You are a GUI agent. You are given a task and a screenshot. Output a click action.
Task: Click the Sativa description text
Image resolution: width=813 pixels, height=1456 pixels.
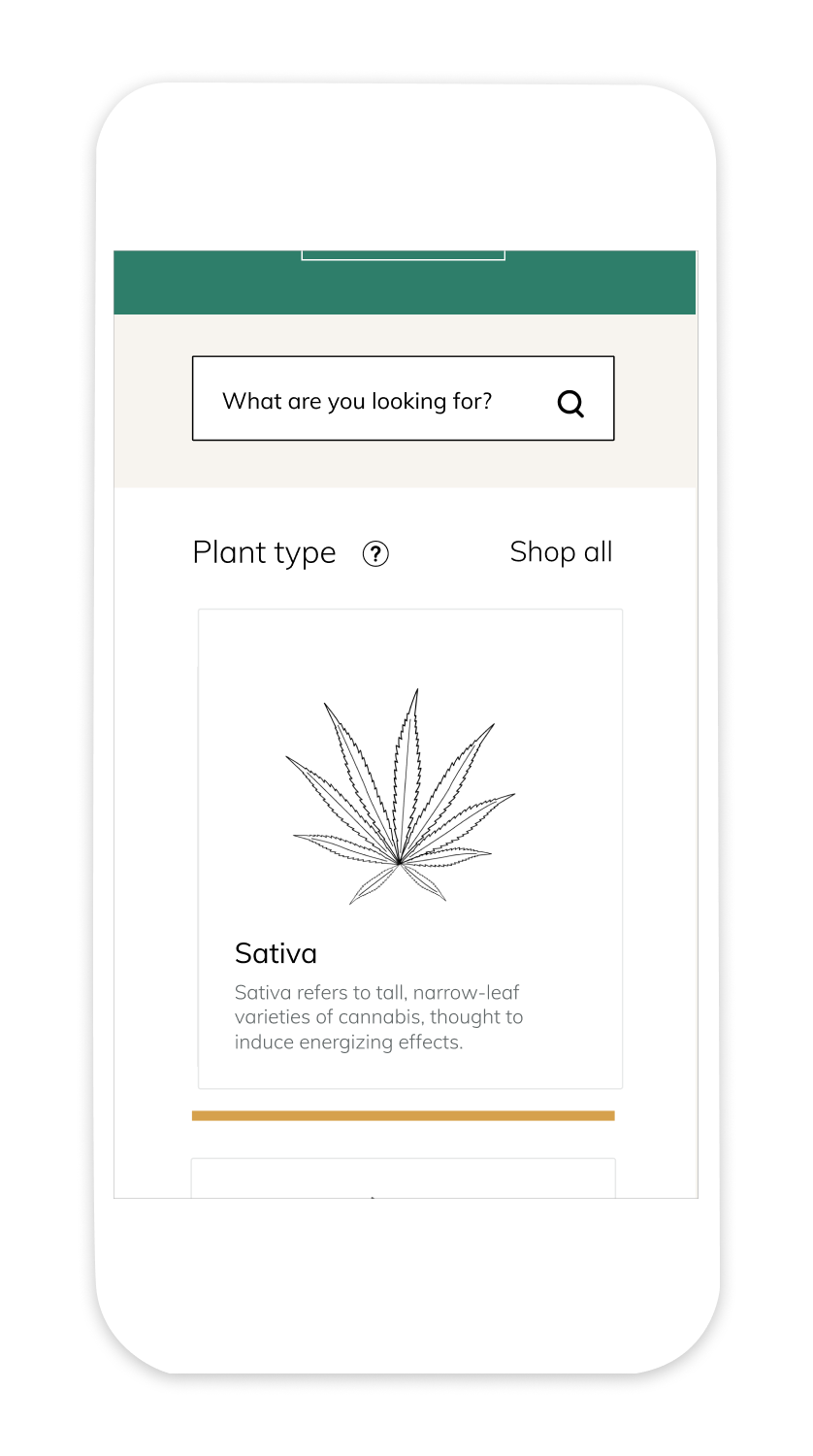pyautogui.click(x=378, y=1017)
